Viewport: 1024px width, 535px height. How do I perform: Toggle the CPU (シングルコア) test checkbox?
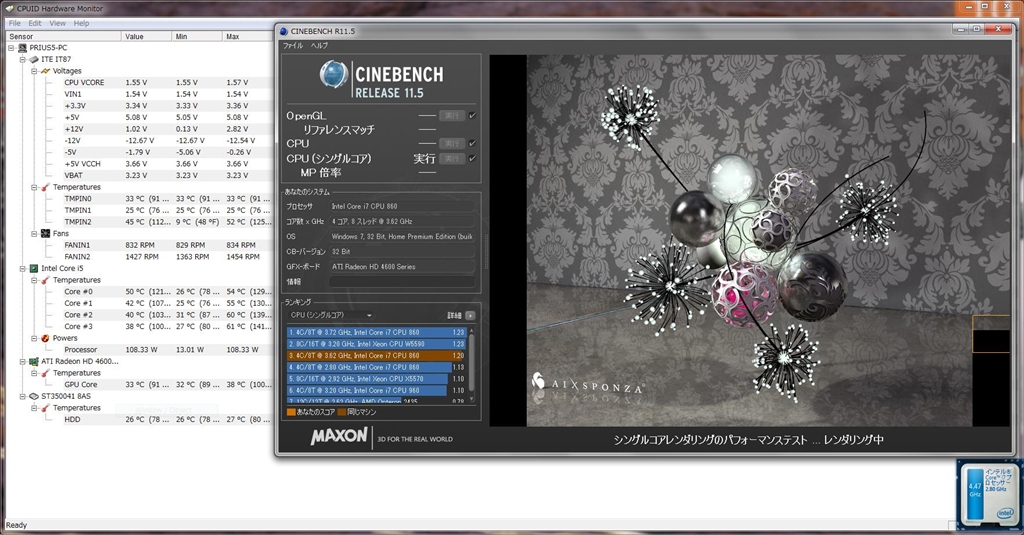[x=473, y=158]
